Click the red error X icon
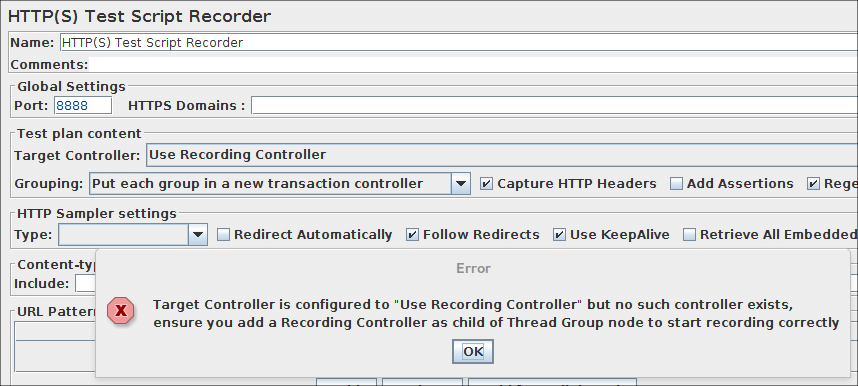The image size is (858, 386). [120, 312]
